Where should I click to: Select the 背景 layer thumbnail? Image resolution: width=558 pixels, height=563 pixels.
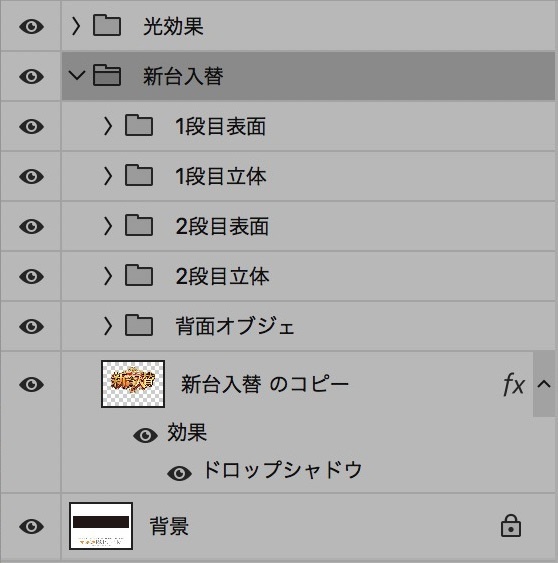[x=101, y=526]
